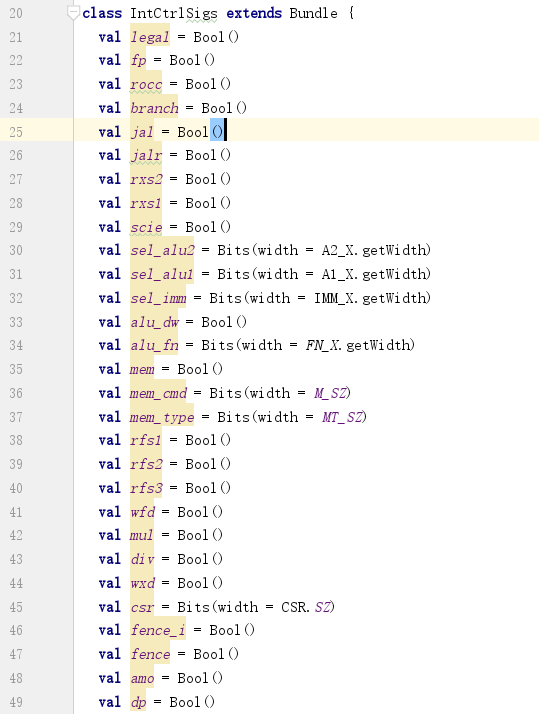
Task: Click the sel_alu1 identifier
Action: [162, 275]
